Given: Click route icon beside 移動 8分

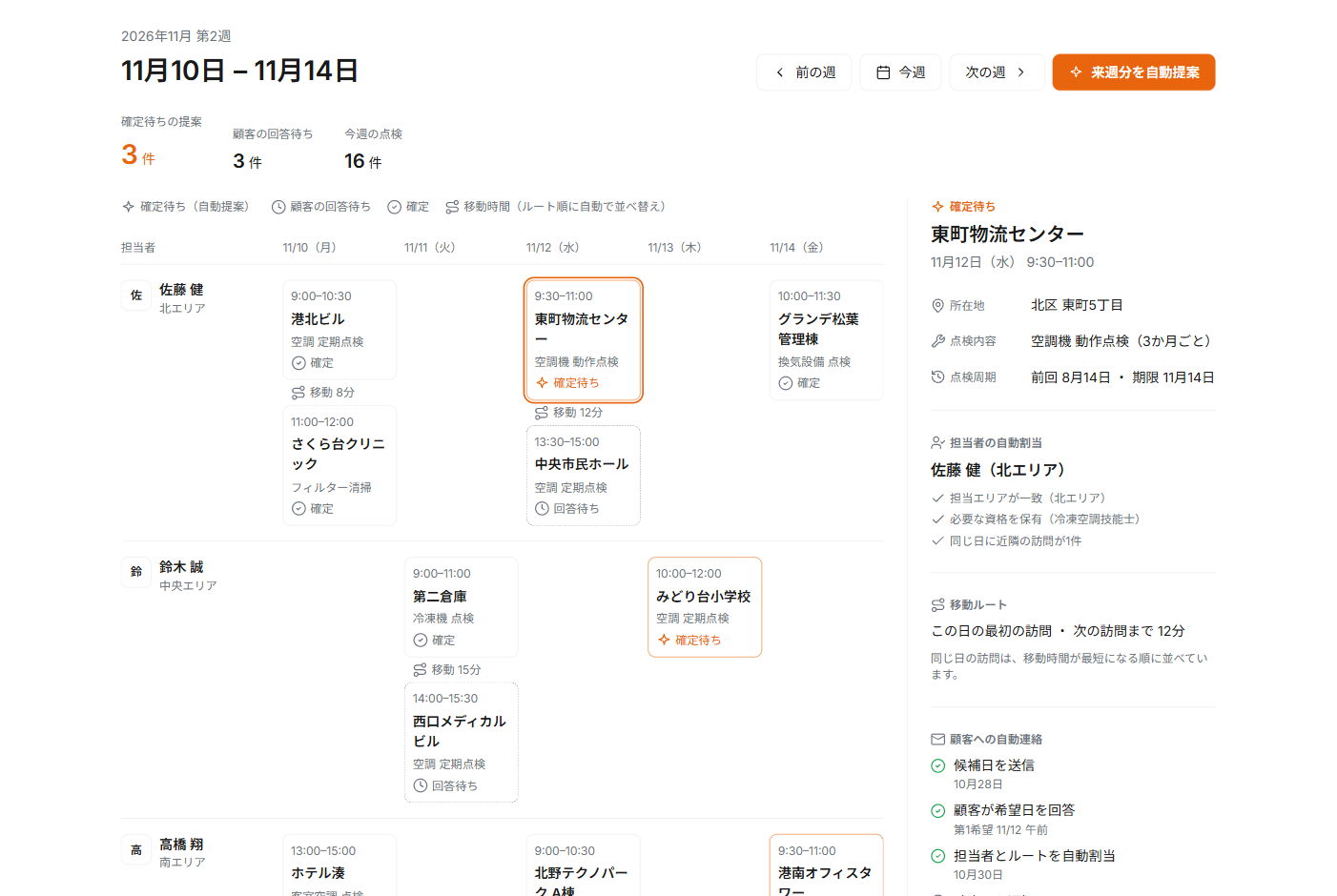Looking at the screenshot, I should (298, 393).
